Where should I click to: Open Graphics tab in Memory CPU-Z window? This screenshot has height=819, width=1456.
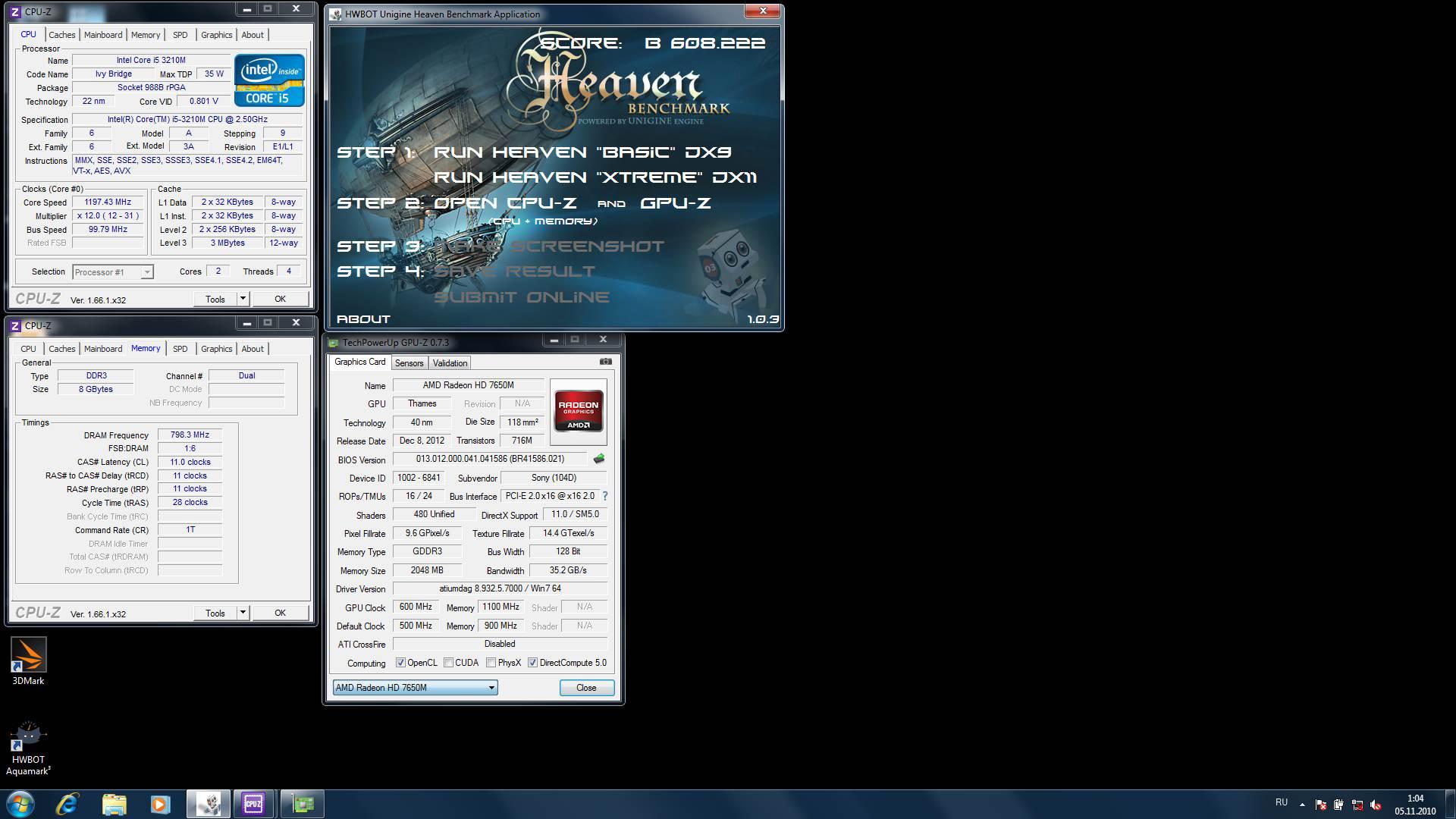(216, 349)
